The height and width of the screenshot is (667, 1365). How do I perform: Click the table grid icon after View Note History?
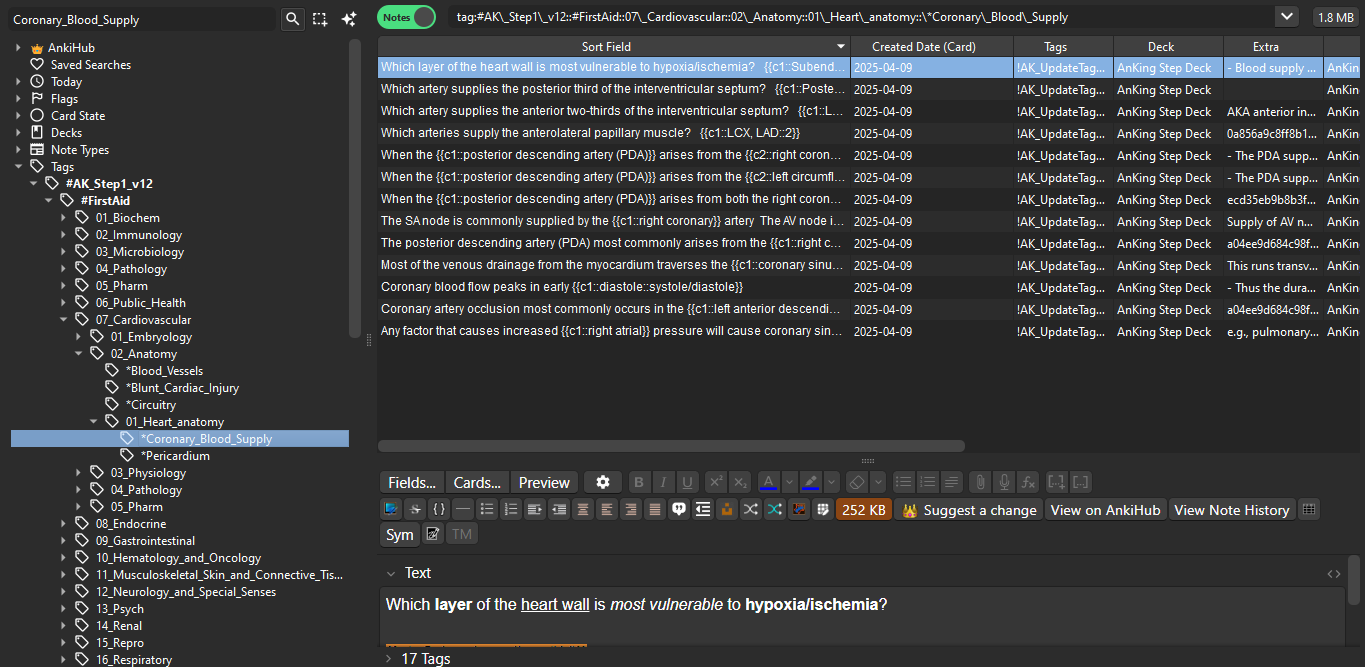coord(1309,509)
